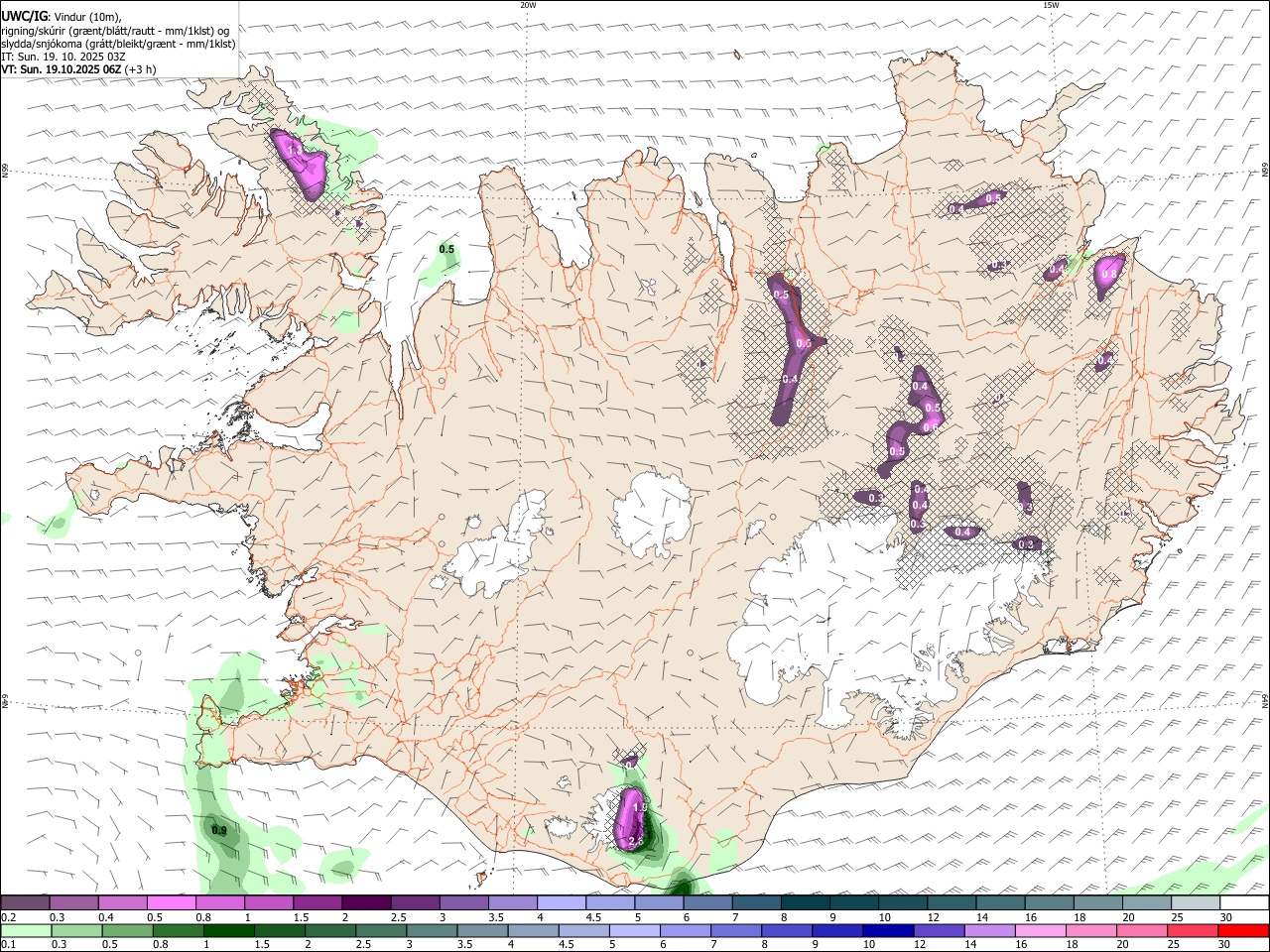
Task: Select the white swatch labeled 30 in top legend row
Action: (1245, 902)
